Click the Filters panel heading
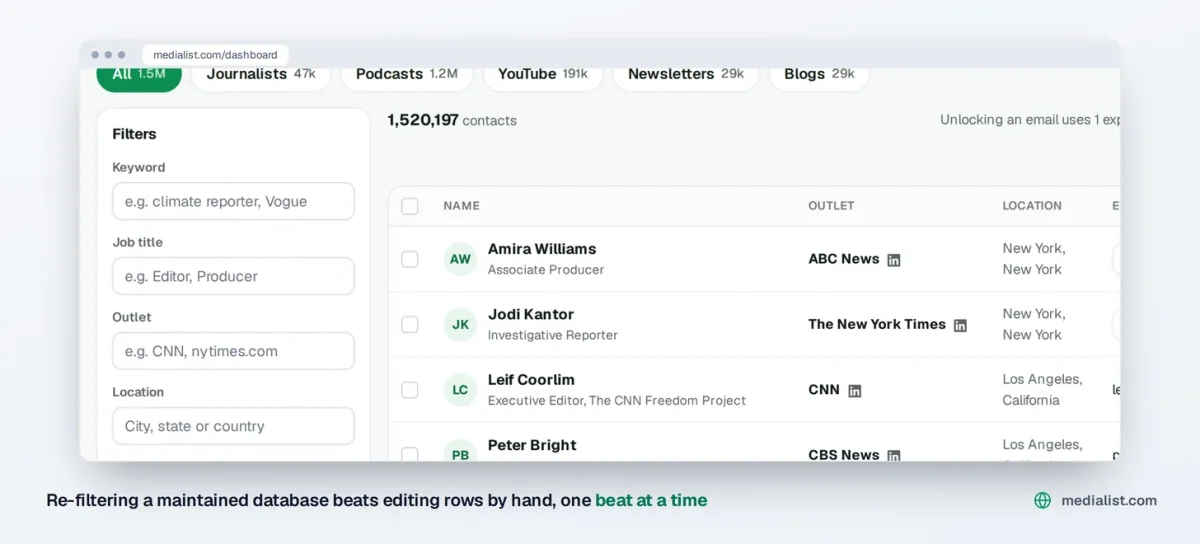The height and width of the screenshot is (544, 1200). click(134, 134)
